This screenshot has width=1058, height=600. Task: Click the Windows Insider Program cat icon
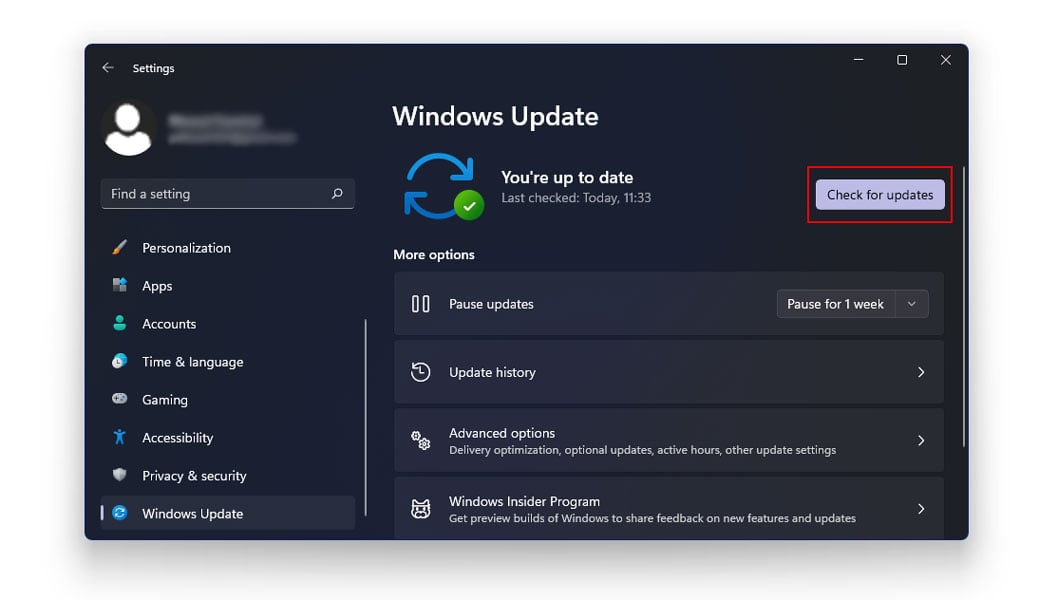pyautogui.click(x=420, y=508)
